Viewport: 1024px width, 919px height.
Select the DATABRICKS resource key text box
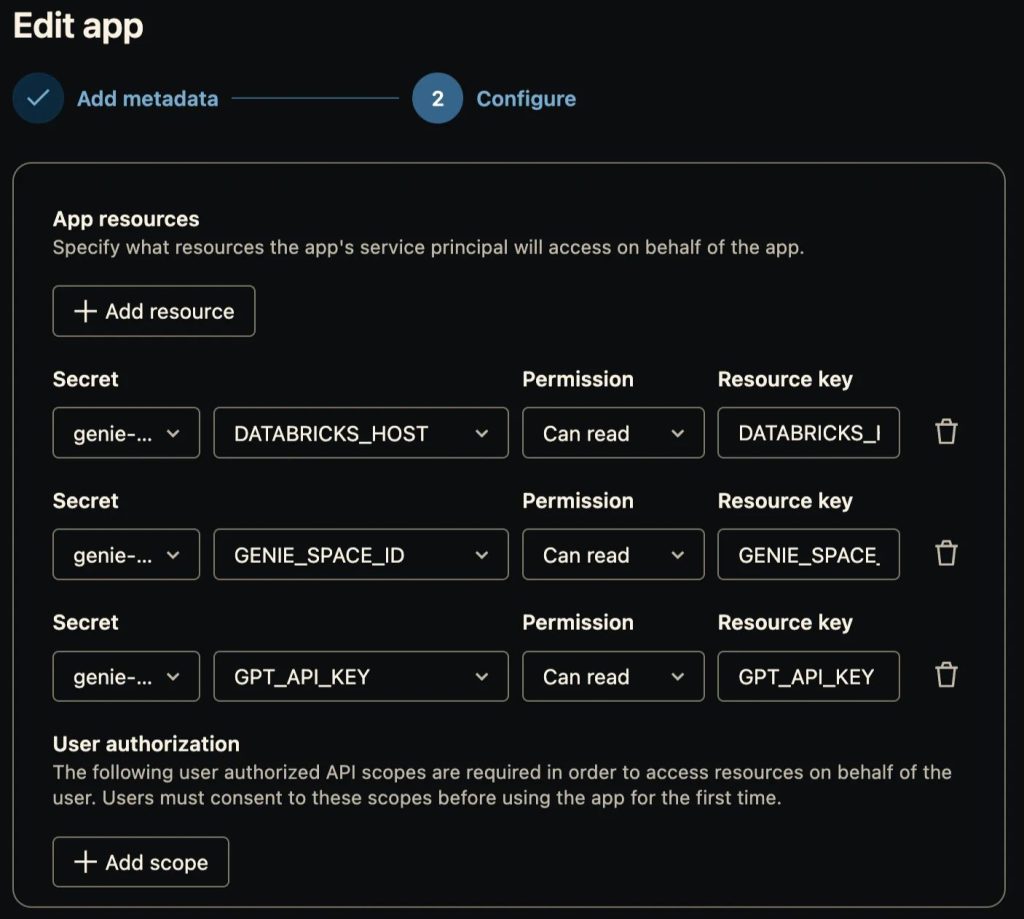click(x=807, y=433)
